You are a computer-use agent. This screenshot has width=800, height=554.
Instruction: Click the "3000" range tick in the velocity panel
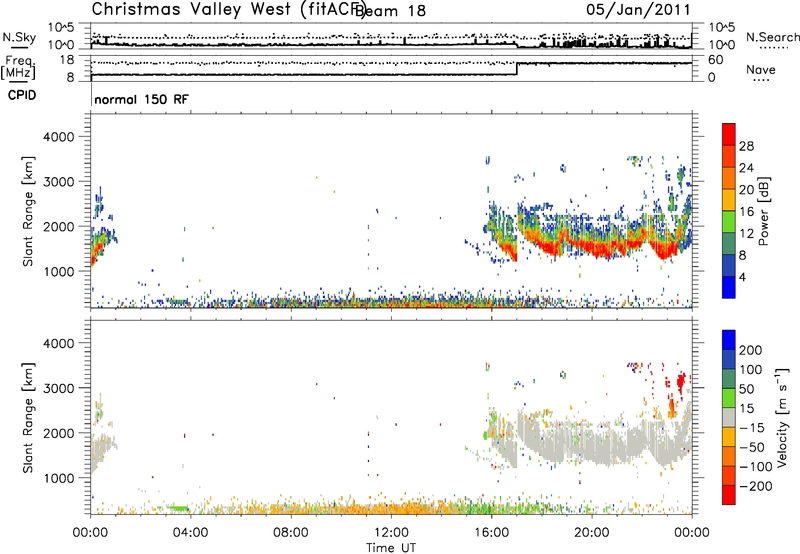coord(58,388)
